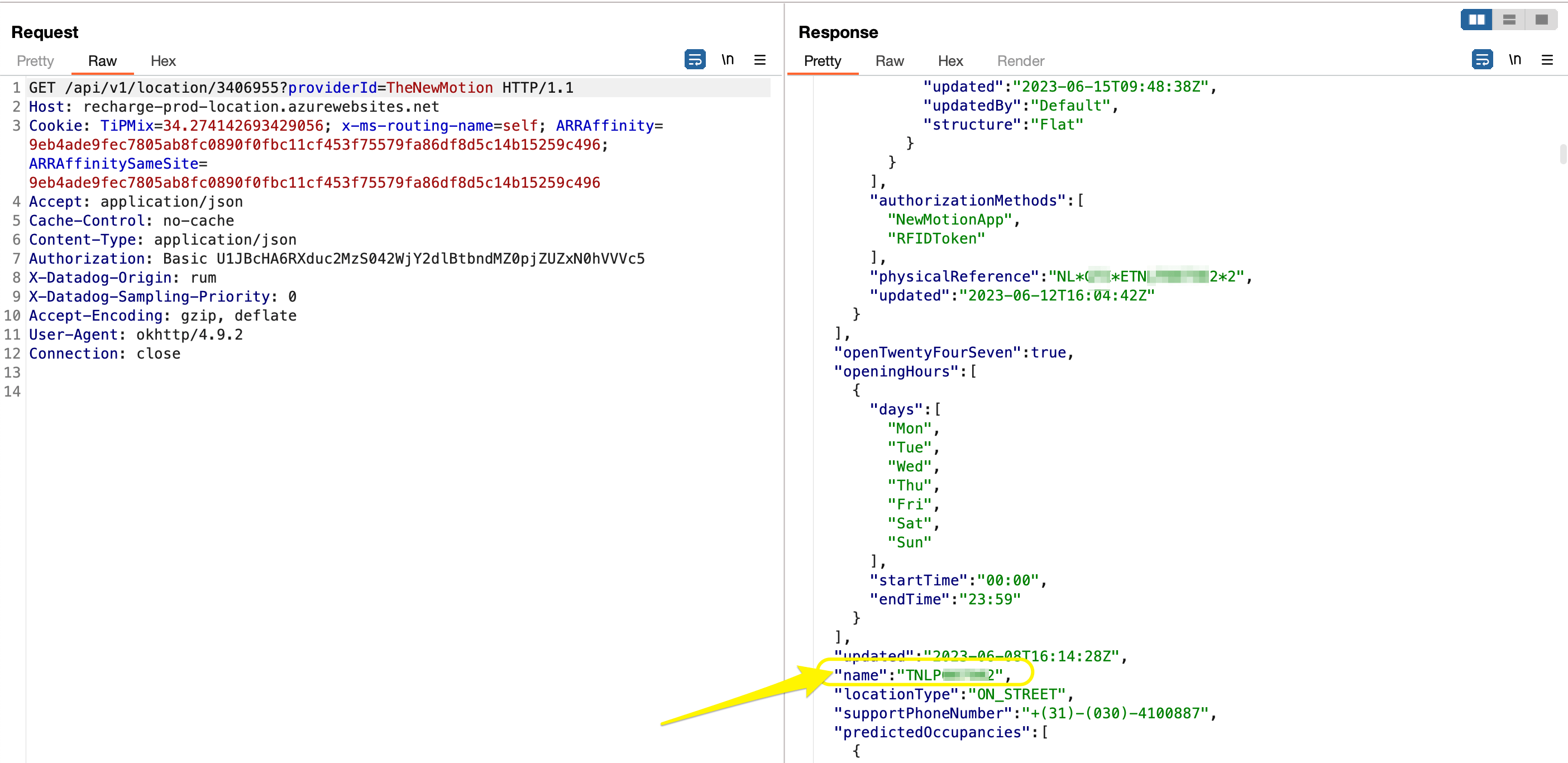This screenshot has height=763, width=1568.
Task: Toggle newline \n display in Response panel
Action: click(1514, 60)
